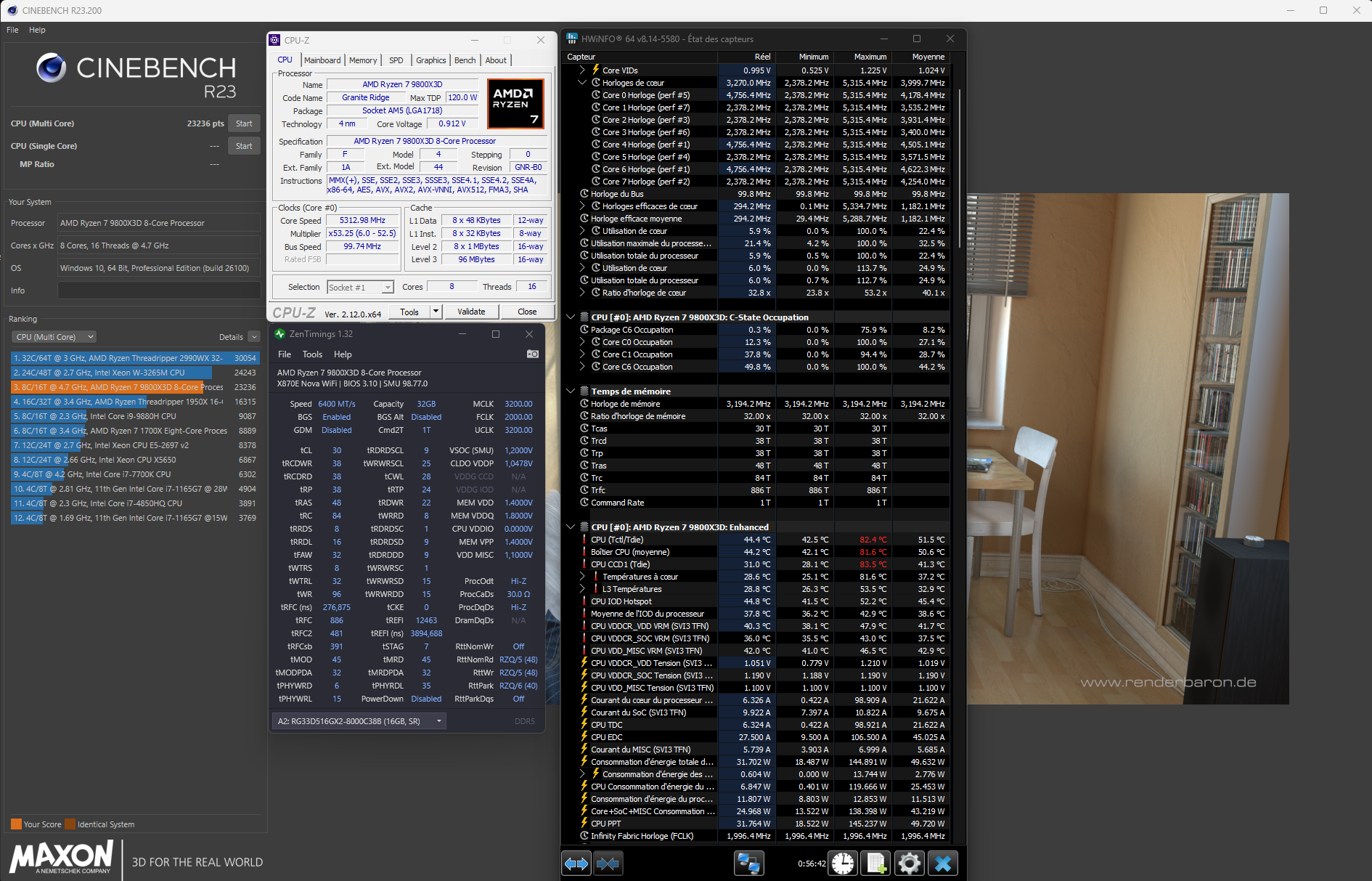Image resolution: width=1372 pixels, height=881 pixels.
Task: Open the Bench tab in CPU-Z
Action: click(x=465, y=60)
